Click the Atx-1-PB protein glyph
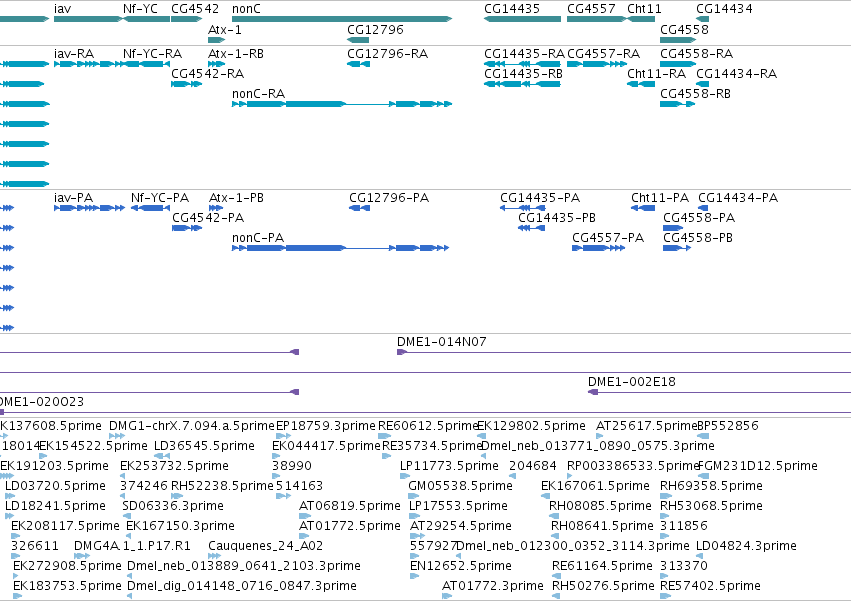 tap(216, 208)
